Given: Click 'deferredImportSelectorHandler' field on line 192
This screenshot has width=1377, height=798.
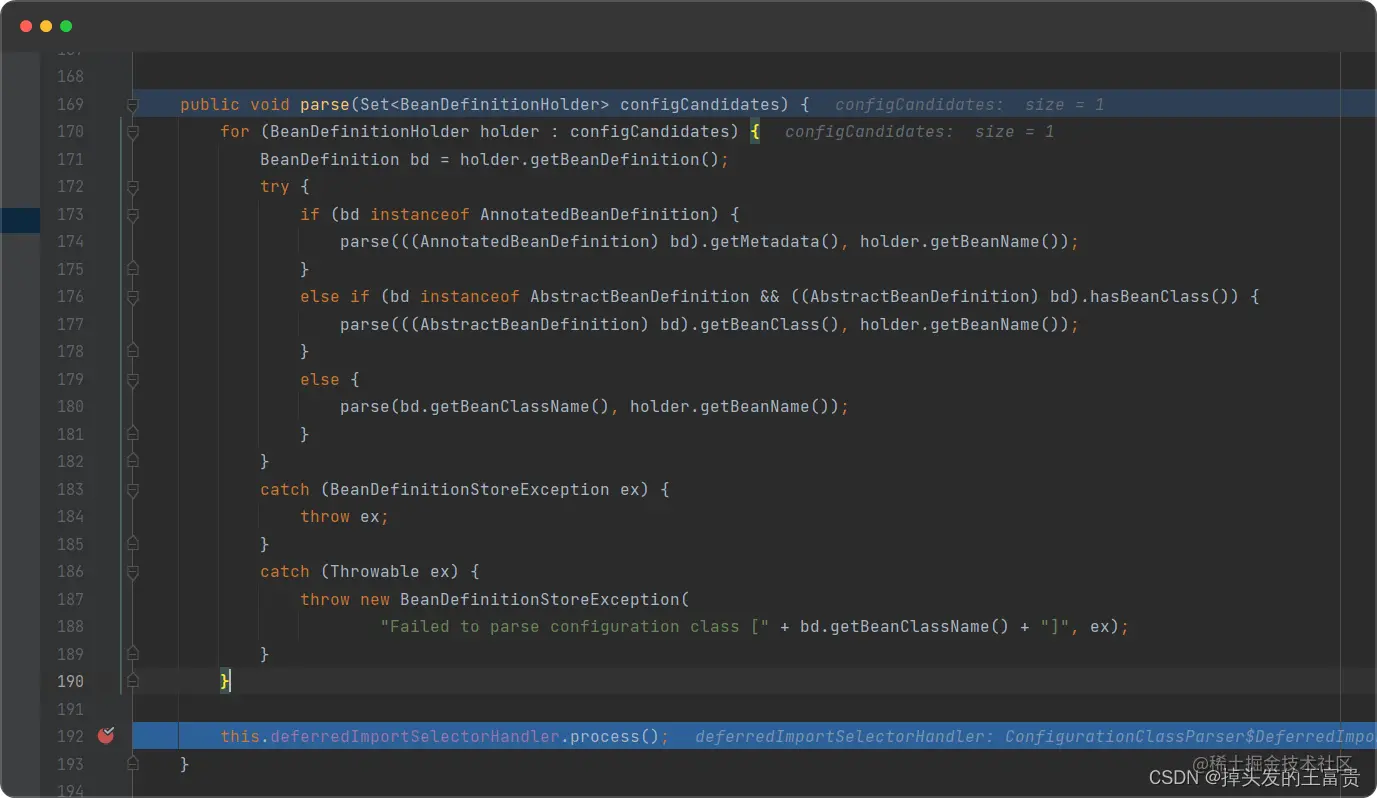Looking at the screenshot, I should 414,736.
